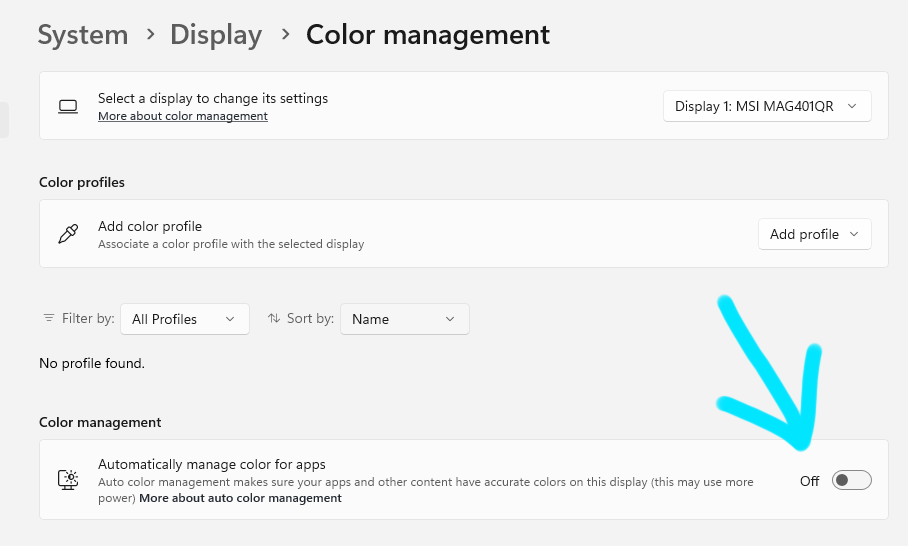Click the Off label beside the toggle

(x=809, y=481)
